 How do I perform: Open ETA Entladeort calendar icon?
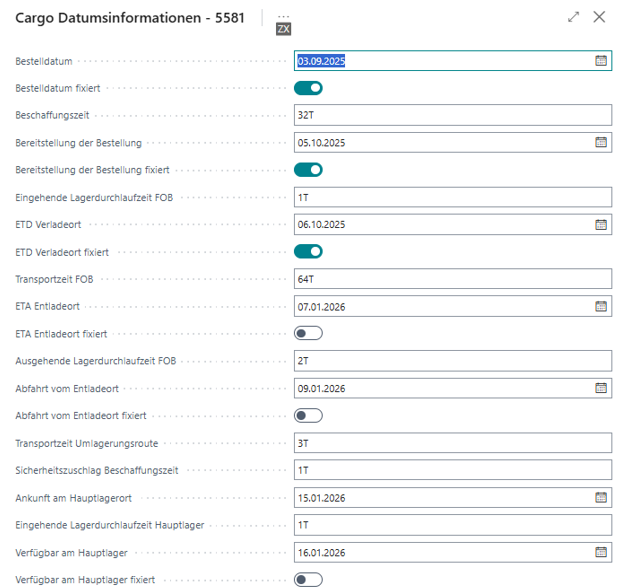(601, 306)
